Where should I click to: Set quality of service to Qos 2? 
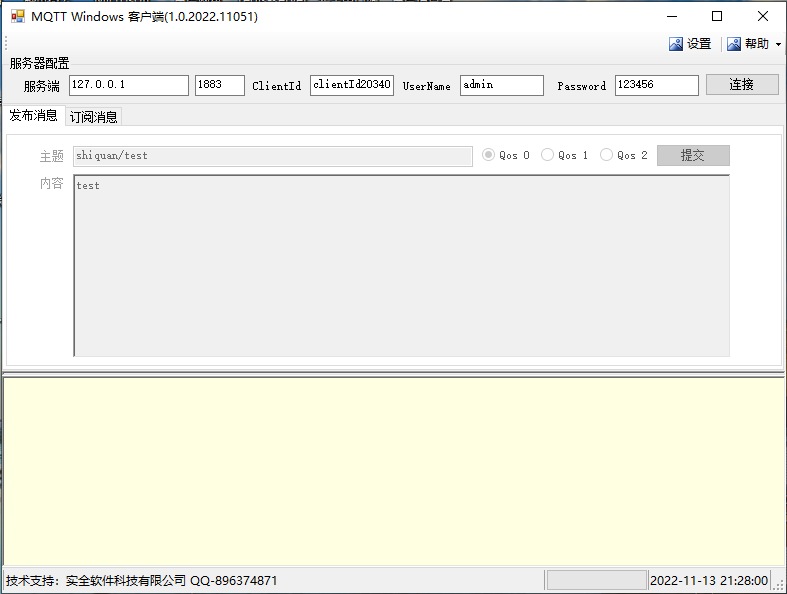coord(606,155)
